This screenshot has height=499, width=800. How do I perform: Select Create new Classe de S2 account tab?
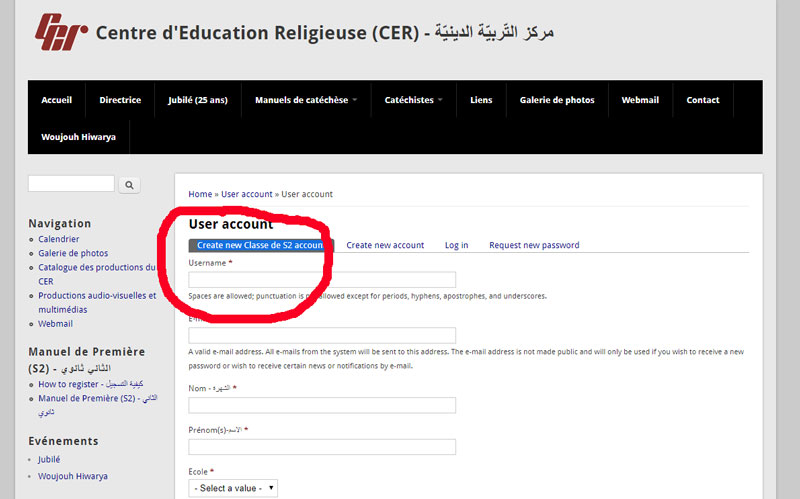261,245
